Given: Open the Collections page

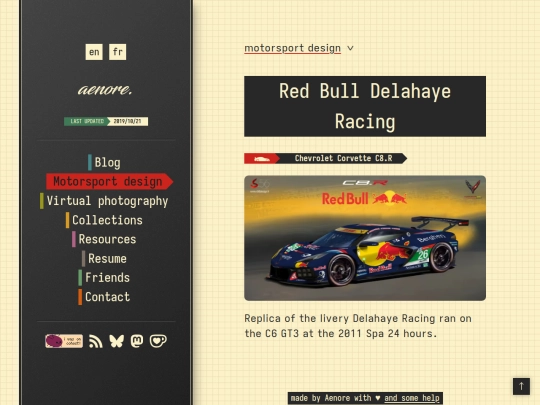Looking at the screenshot, I should (x=104, y=220).
